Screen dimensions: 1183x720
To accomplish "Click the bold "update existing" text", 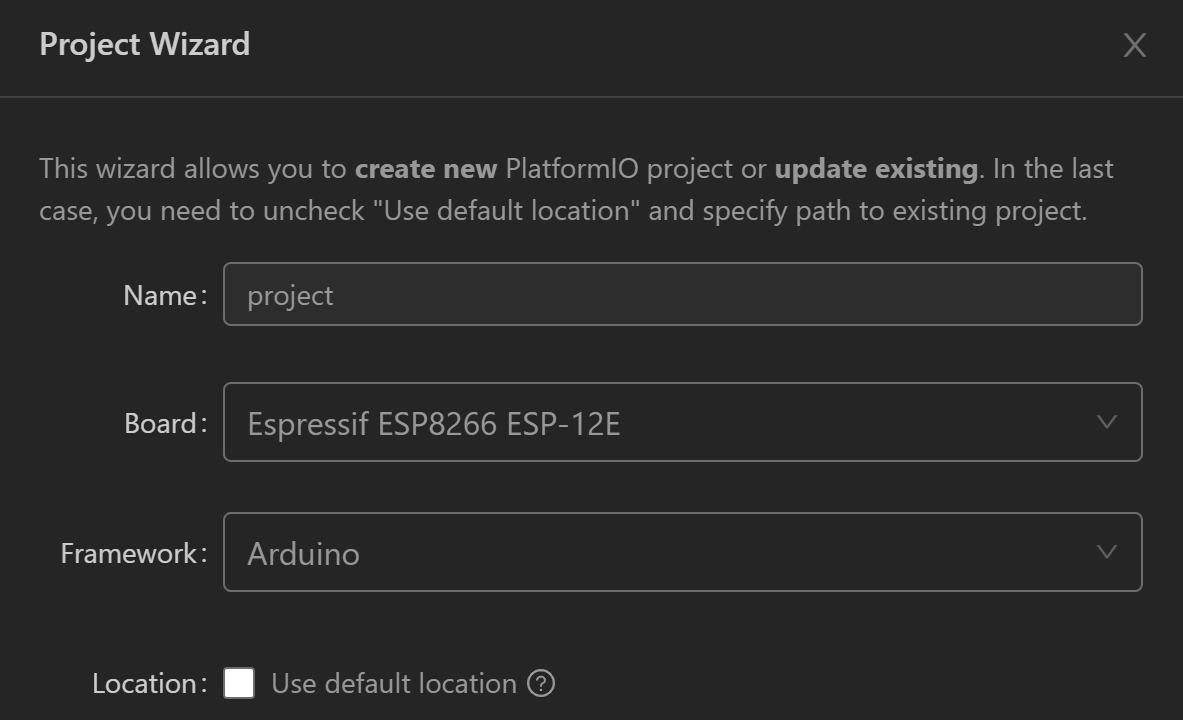I will coord(876,169).
